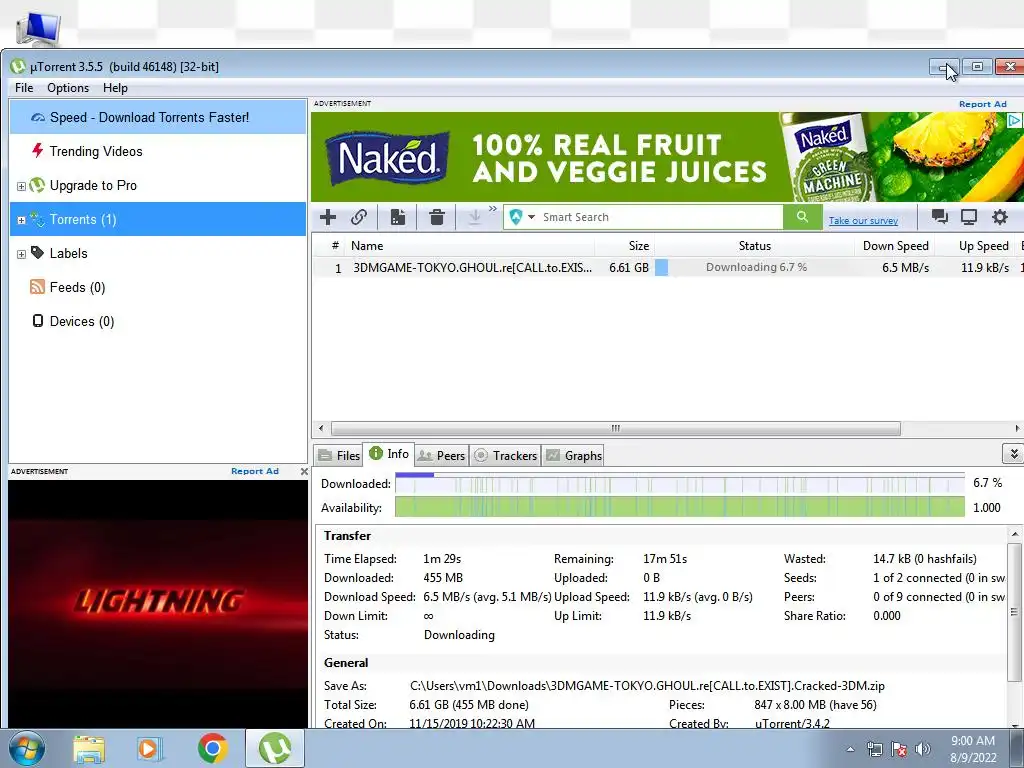Click the green Availability bar

pos(679,507)
